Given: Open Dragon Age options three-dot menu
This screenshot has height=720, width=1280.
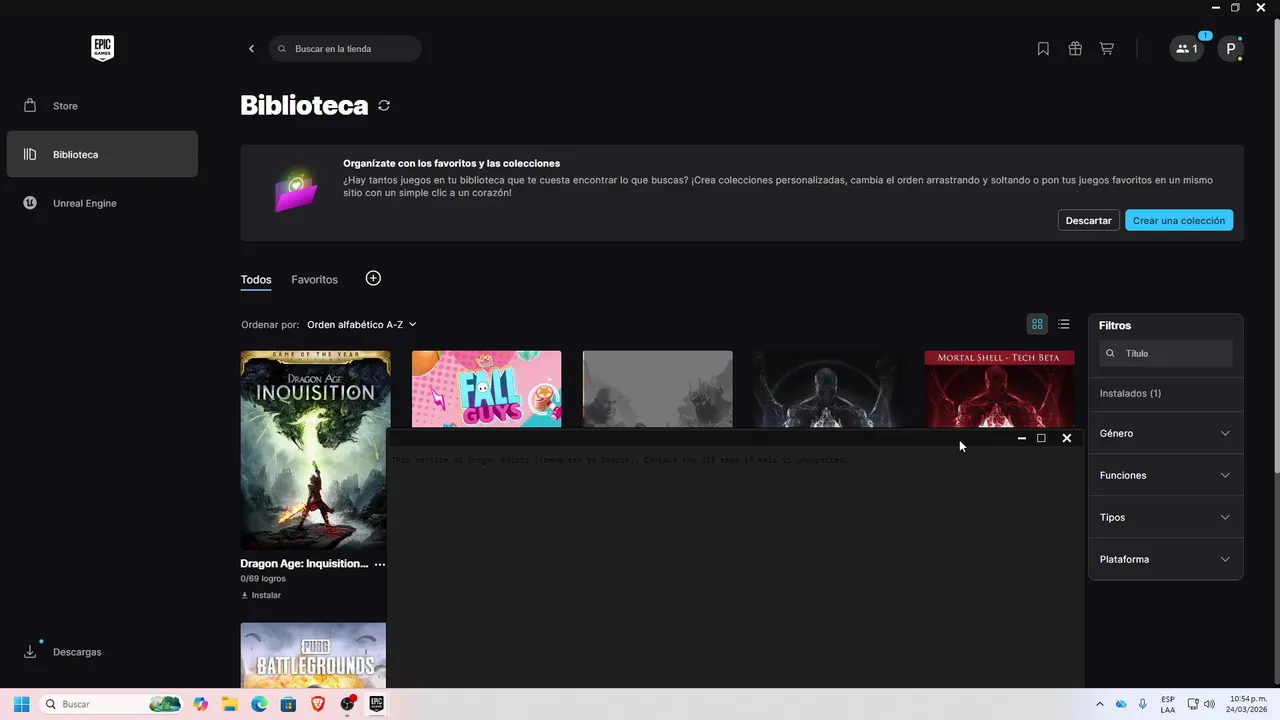Looking at the screenshot, I should pos(379,565).
